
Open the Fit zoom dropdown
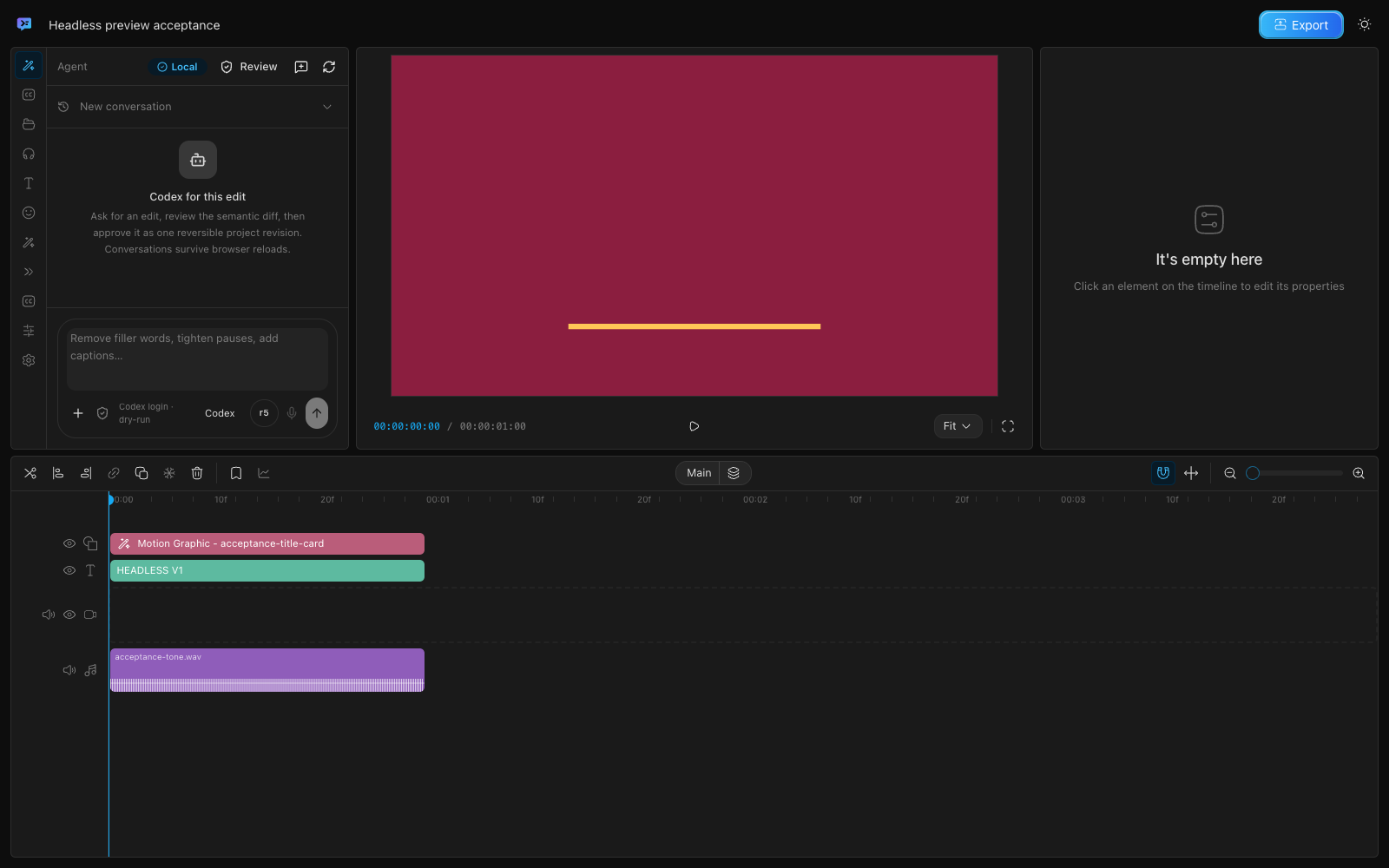click(x=958, y=426)
